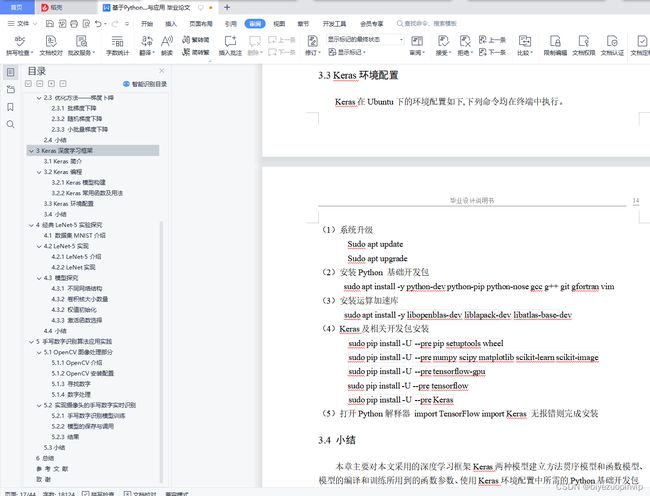The height and width of the screenshot is (496, 650).
Task: Collapse the 2.3 梯度下降 outline section
Action: click(39, 98)
